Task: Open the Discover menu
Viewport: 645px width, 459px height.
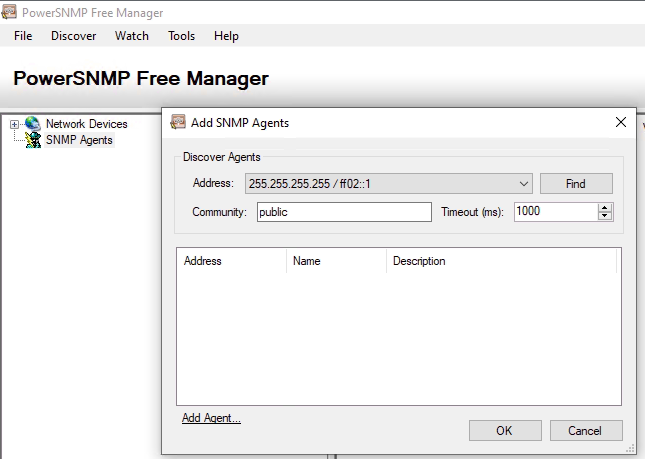Action: [x=73, y=36]
